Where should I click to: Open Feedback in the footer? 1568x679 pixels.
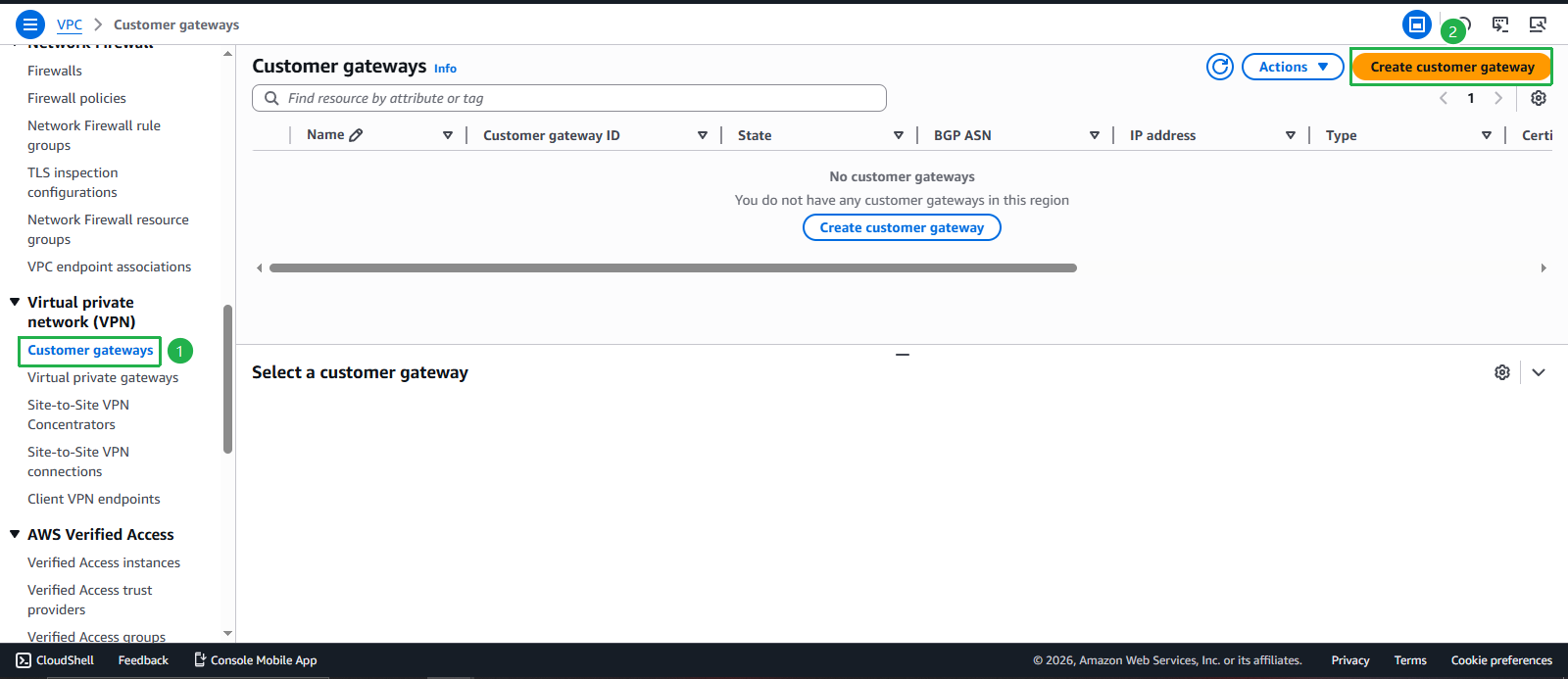143,660
